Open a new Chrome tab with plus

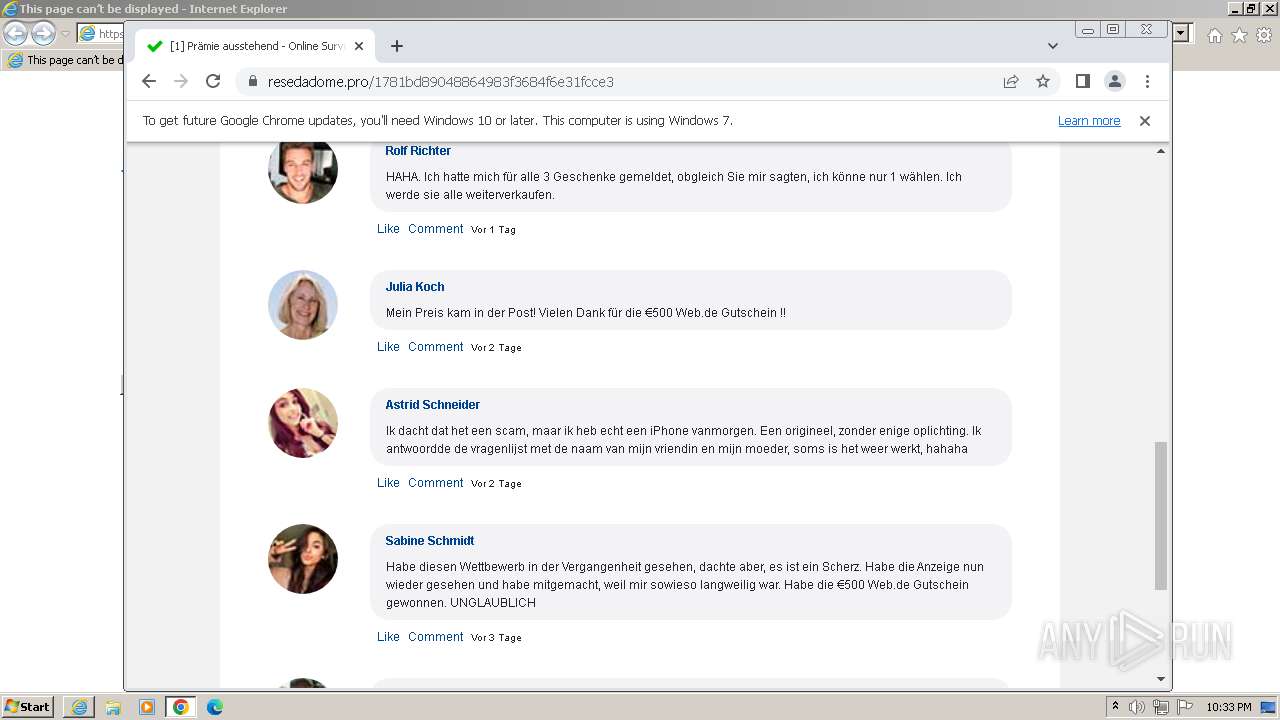(397, 46)
